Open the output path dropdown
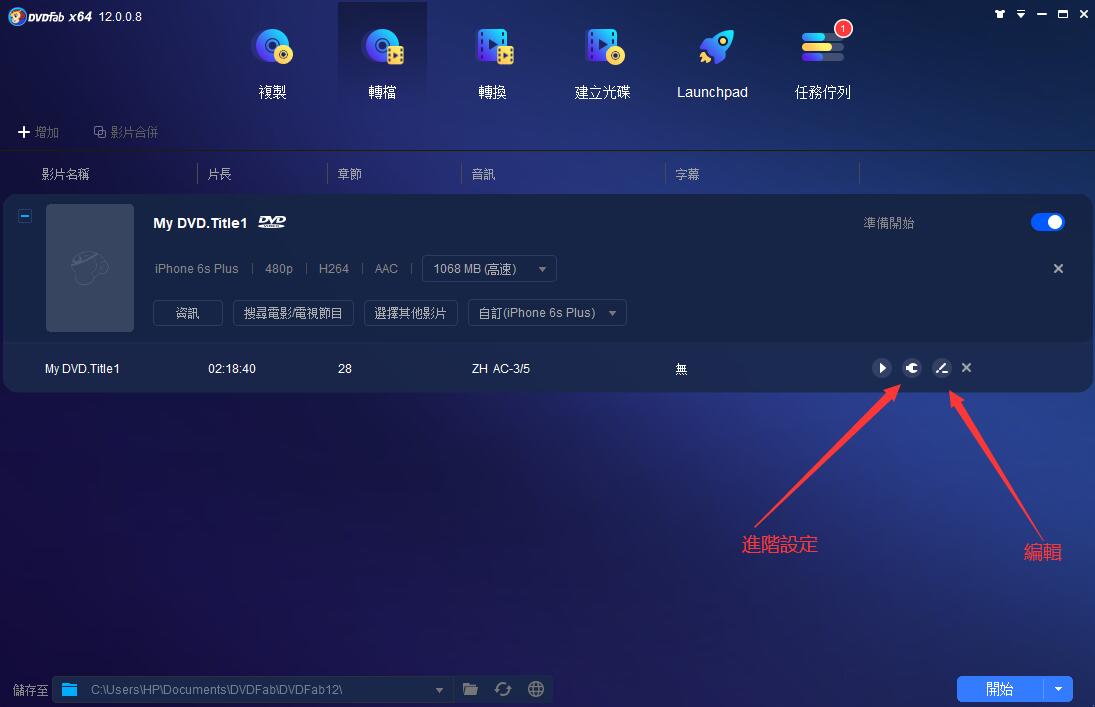The width and height of the screenshot is (1095, 707). (439, 690)
